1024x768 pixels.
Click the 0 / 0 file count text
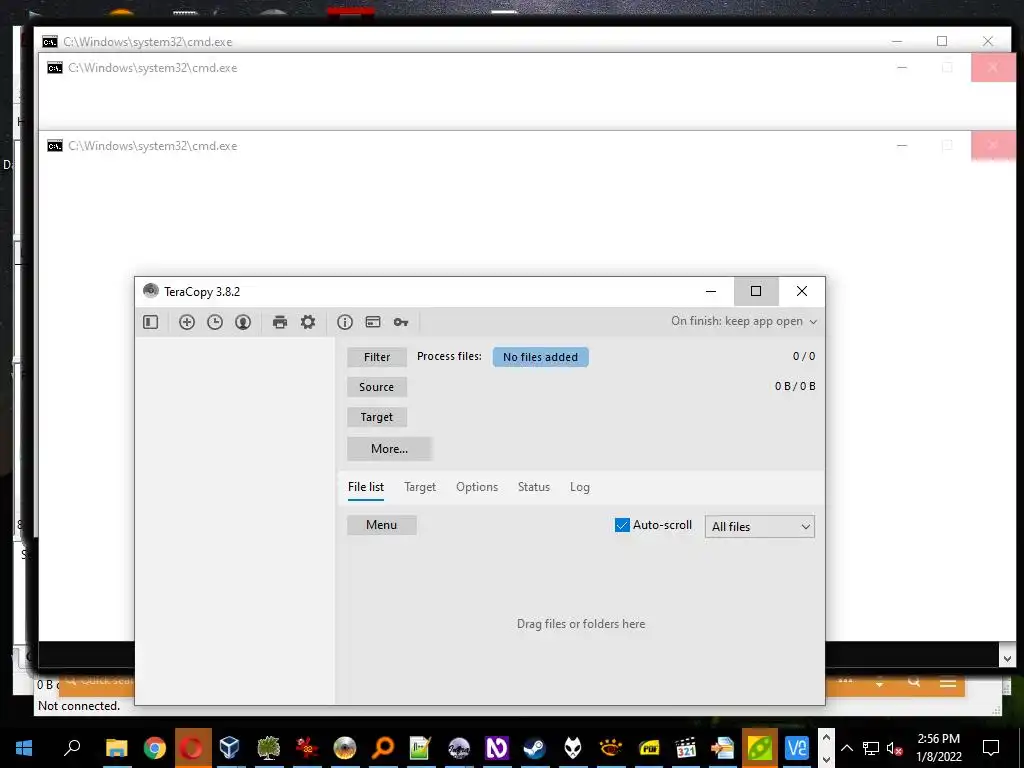tap(804, 357)
